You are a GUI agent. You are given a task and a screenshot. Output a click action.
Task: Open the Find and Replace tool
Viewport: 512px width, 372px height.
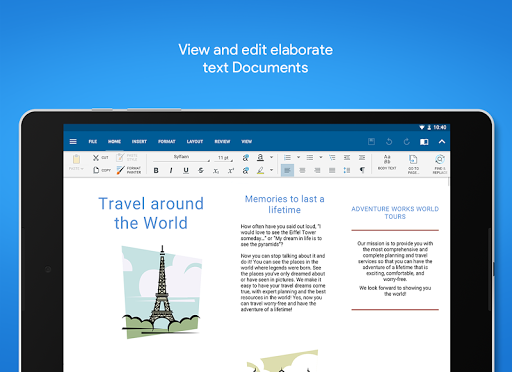[x=440, y=164]
